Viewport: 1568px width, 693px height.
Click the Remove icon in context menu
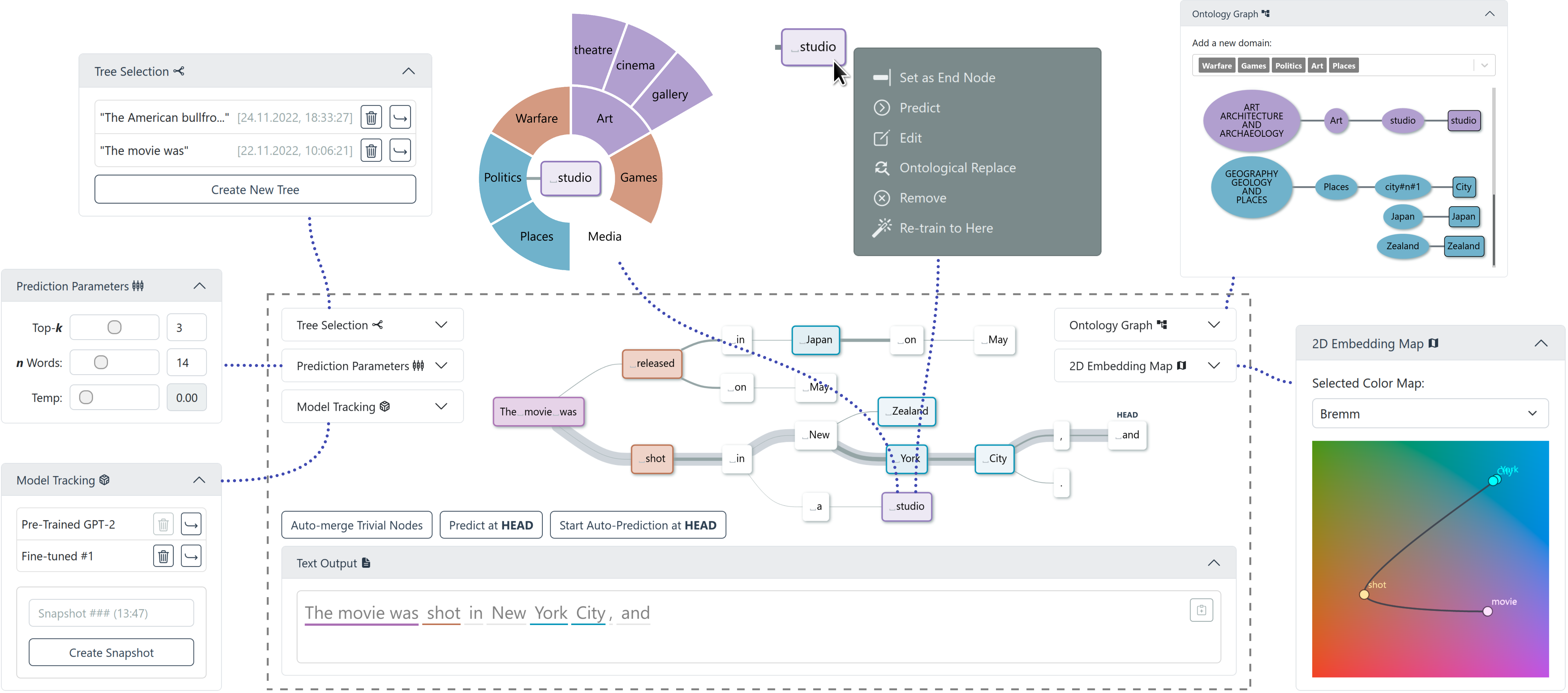coord(881,198)
